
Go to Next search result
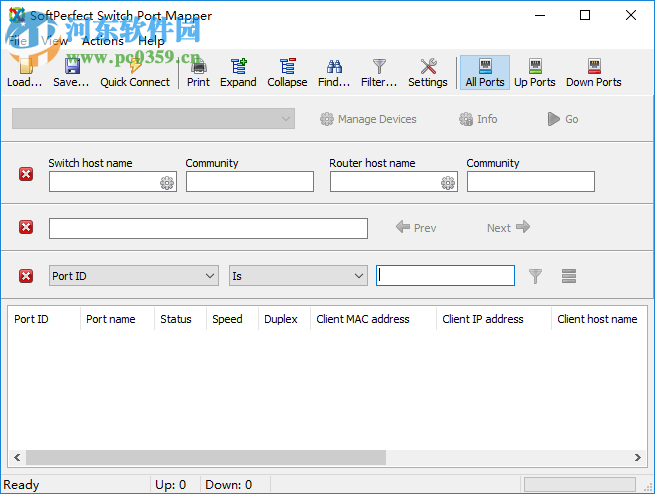[508, 228]
